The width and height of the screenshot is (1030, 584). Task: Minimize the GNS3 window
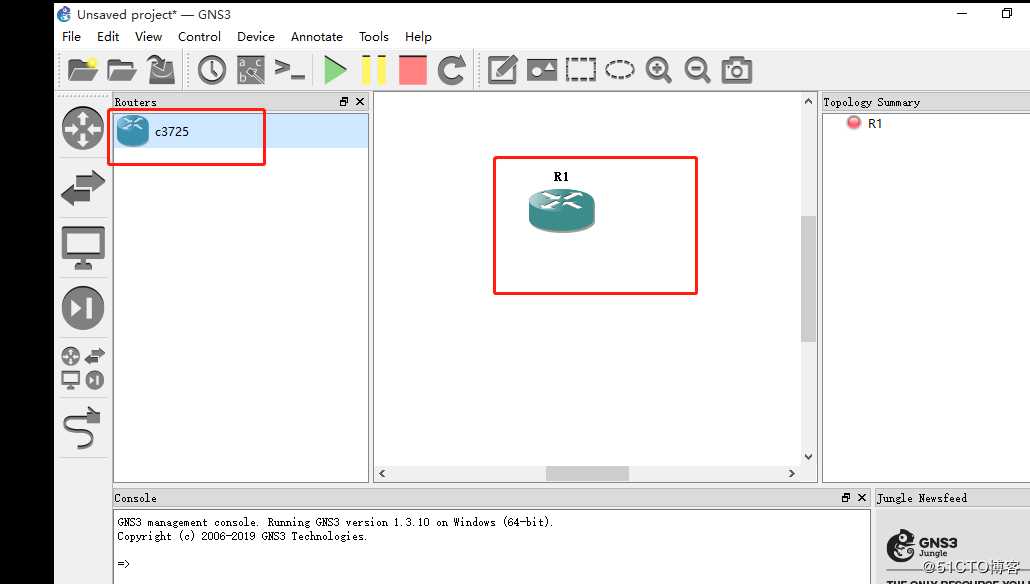point(963,14)
